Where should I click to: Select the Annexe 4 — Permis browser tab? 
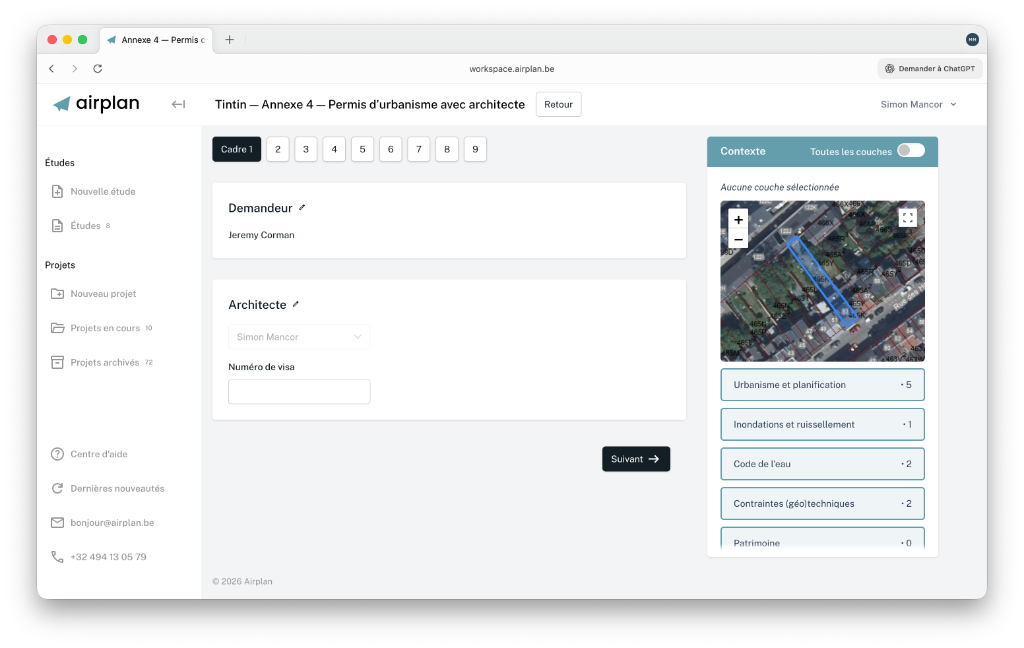[x=157, y=40]
